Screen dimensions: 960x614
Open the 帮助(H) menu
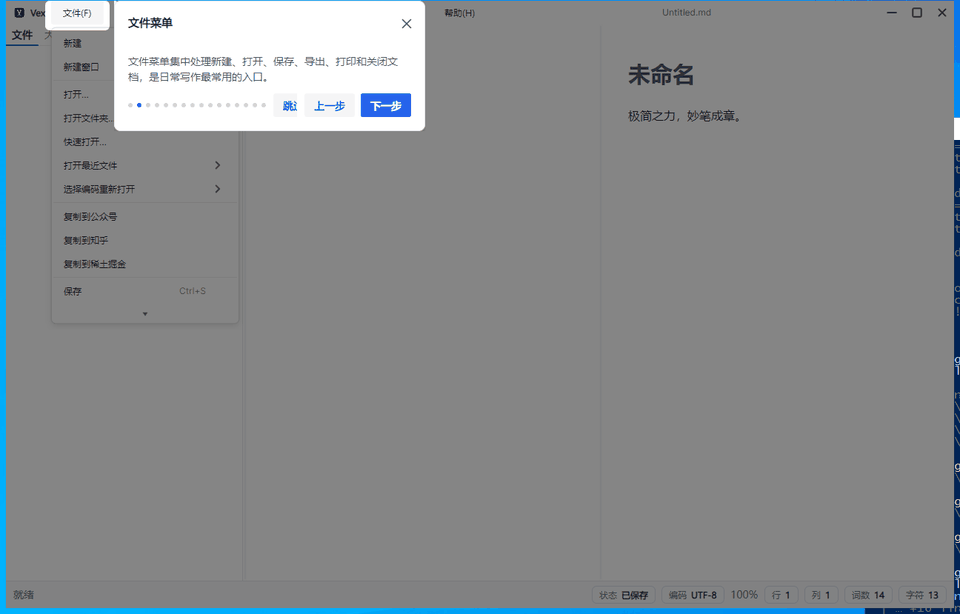click(459, 13)
